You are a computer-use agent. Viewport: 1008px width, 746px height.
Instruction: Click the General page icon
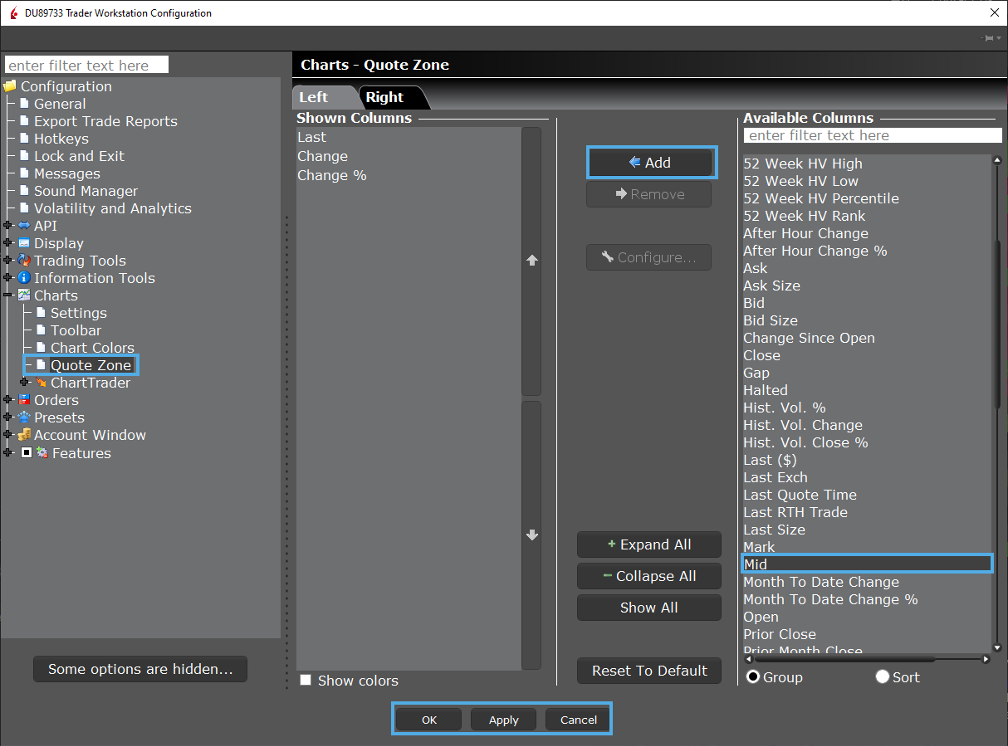(x=24, y=104)
